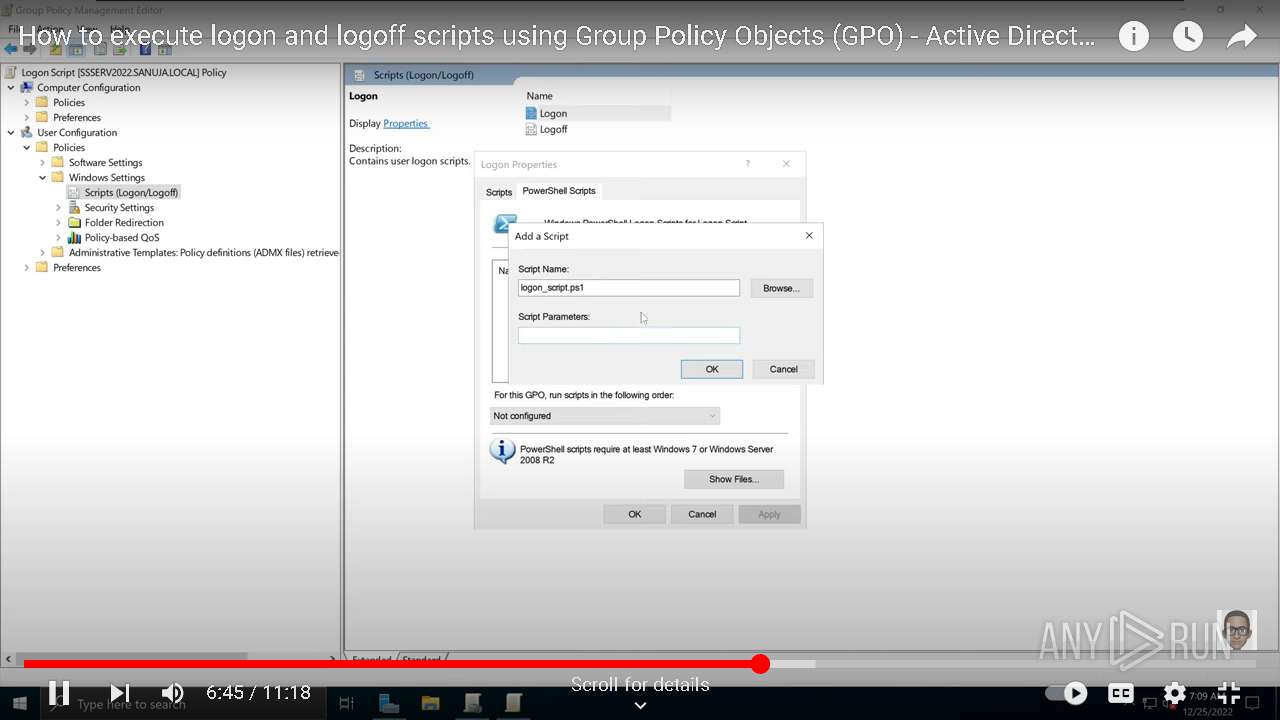Select 'Policy-based QoS' tree item

[122, 237]
